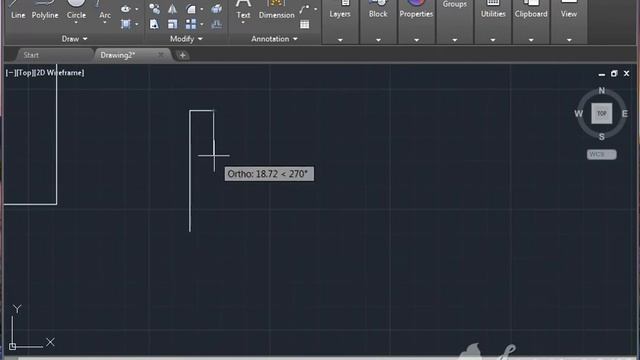Screen dimensions: 640x360
Task: Expand the Modify panel
Action: point(186,39)
